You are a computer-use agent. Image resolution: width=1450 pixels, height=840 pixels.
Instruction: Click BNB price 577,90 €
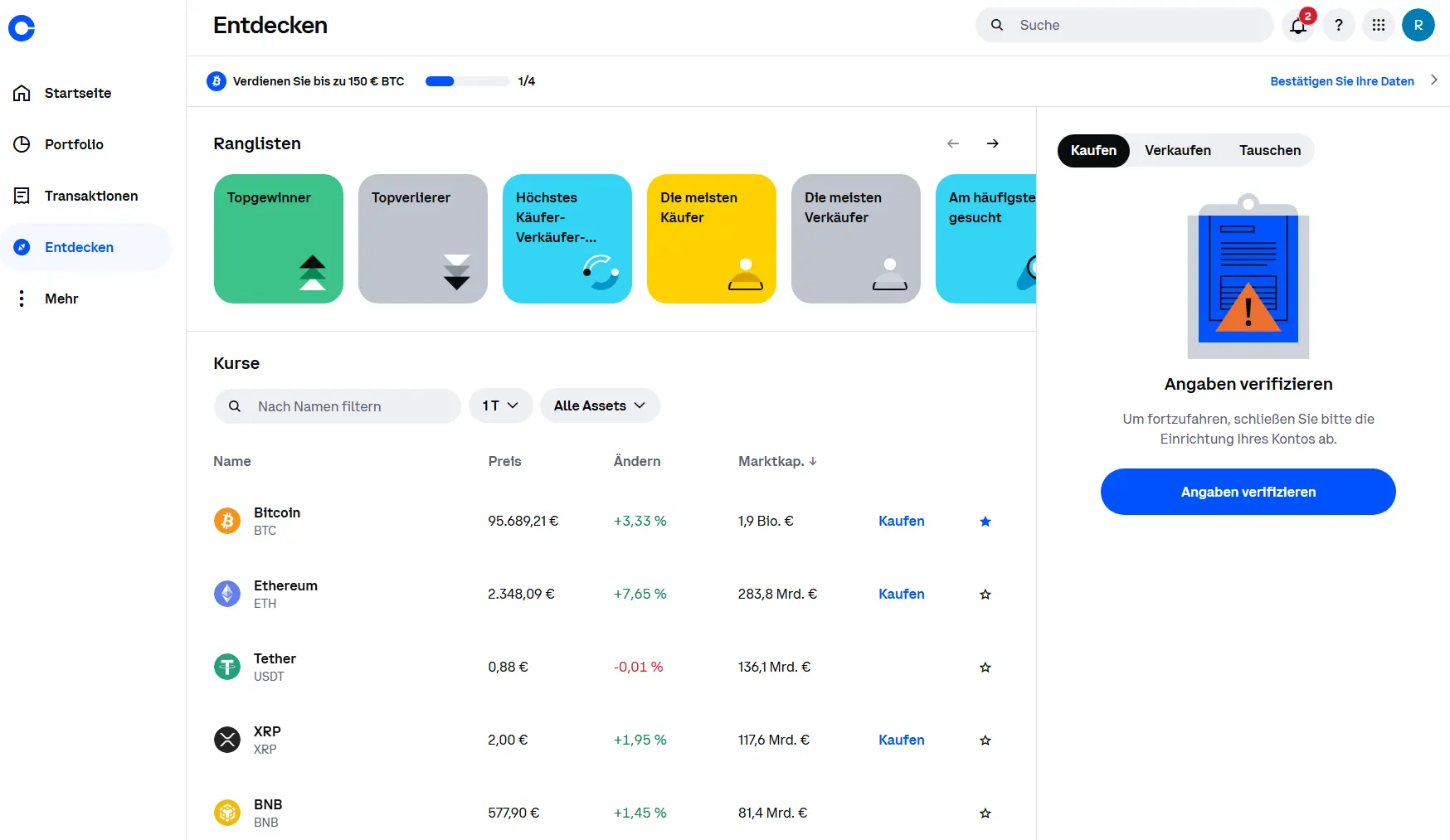[x=513, y=813]
